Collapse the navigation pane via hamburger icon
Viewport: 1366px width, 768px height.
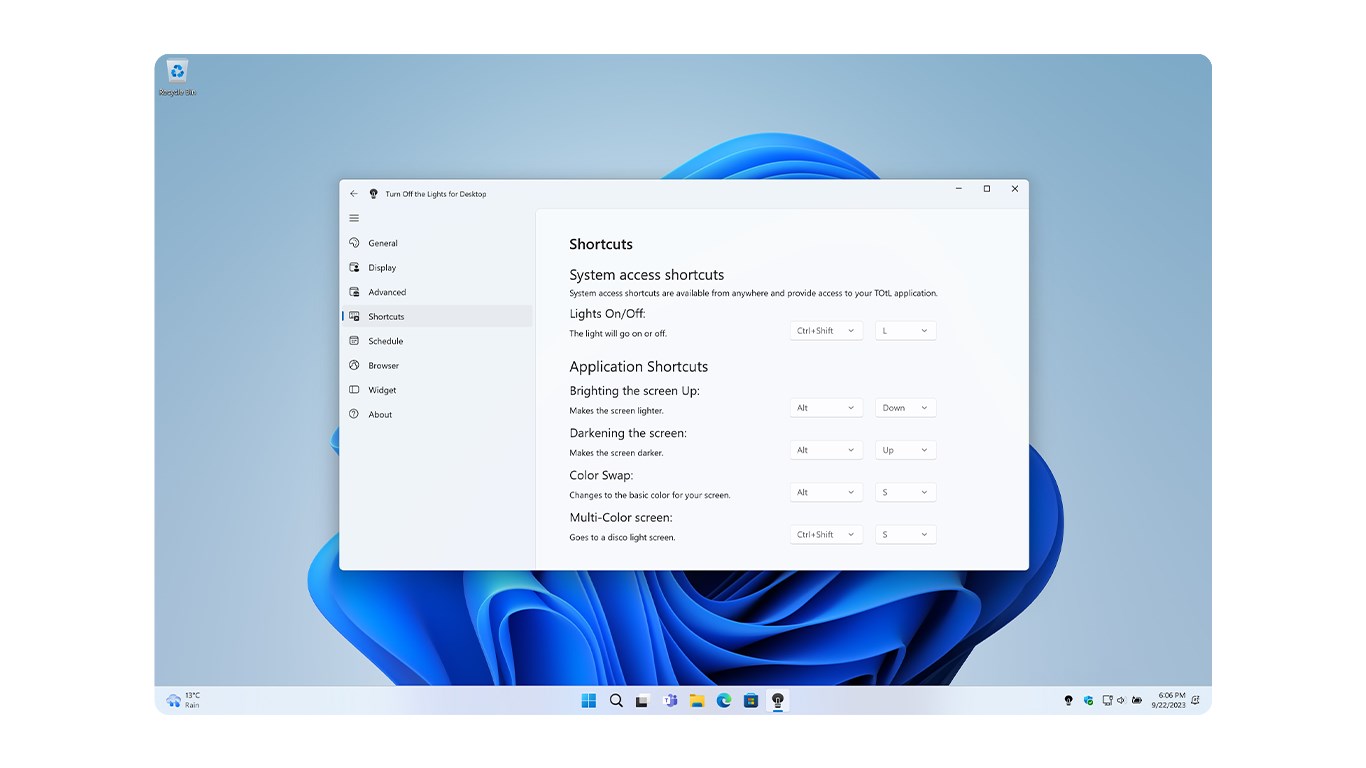click(x=354, y=218)
